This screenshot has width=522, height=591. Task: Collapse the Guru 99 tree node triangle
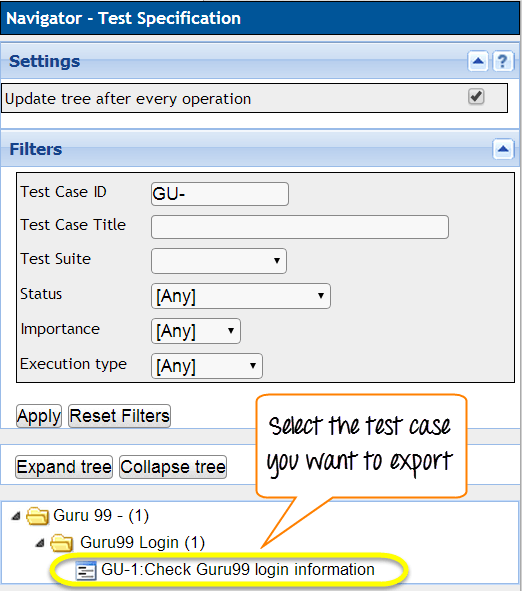16,516
